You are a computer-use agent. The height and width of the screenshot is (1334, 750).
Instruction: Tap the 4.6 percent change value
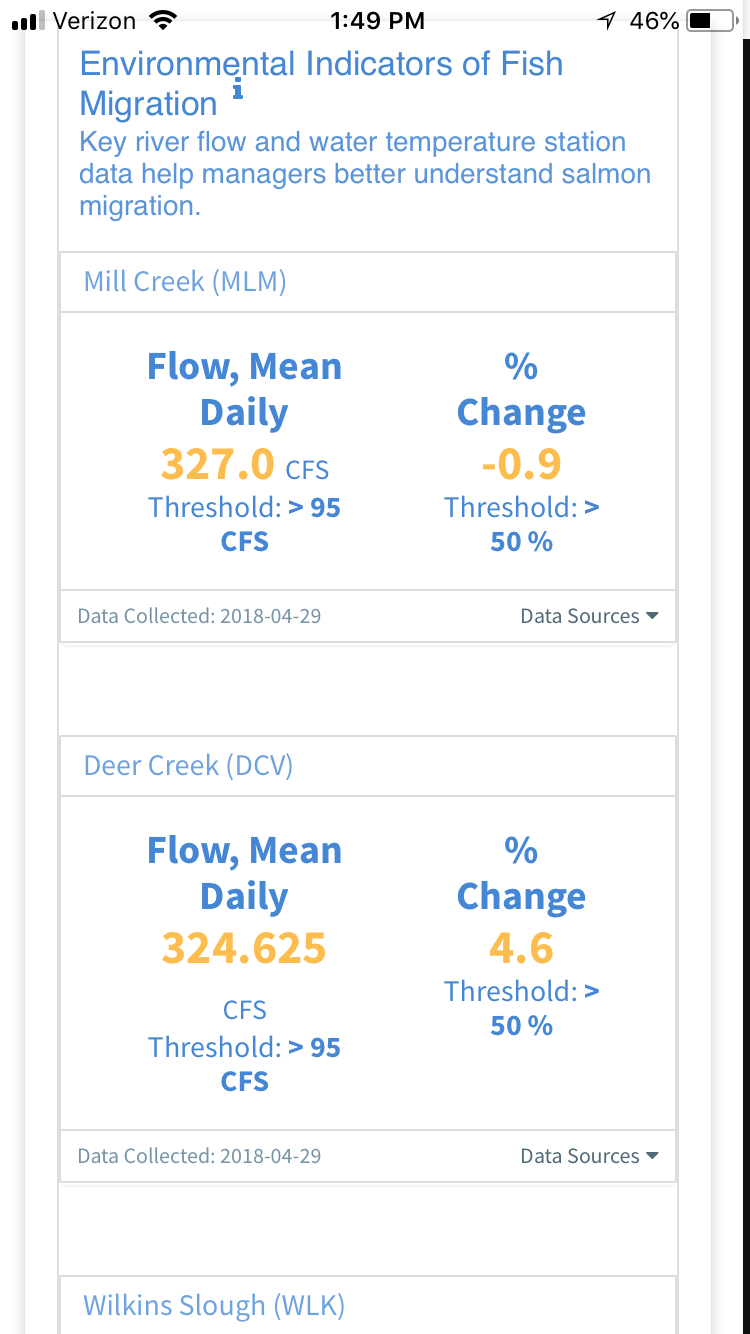(521, 948)
